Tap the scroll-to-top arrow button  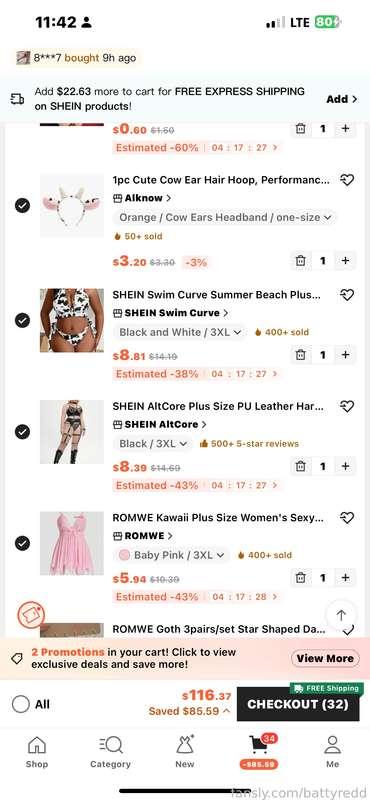(341, 615)
